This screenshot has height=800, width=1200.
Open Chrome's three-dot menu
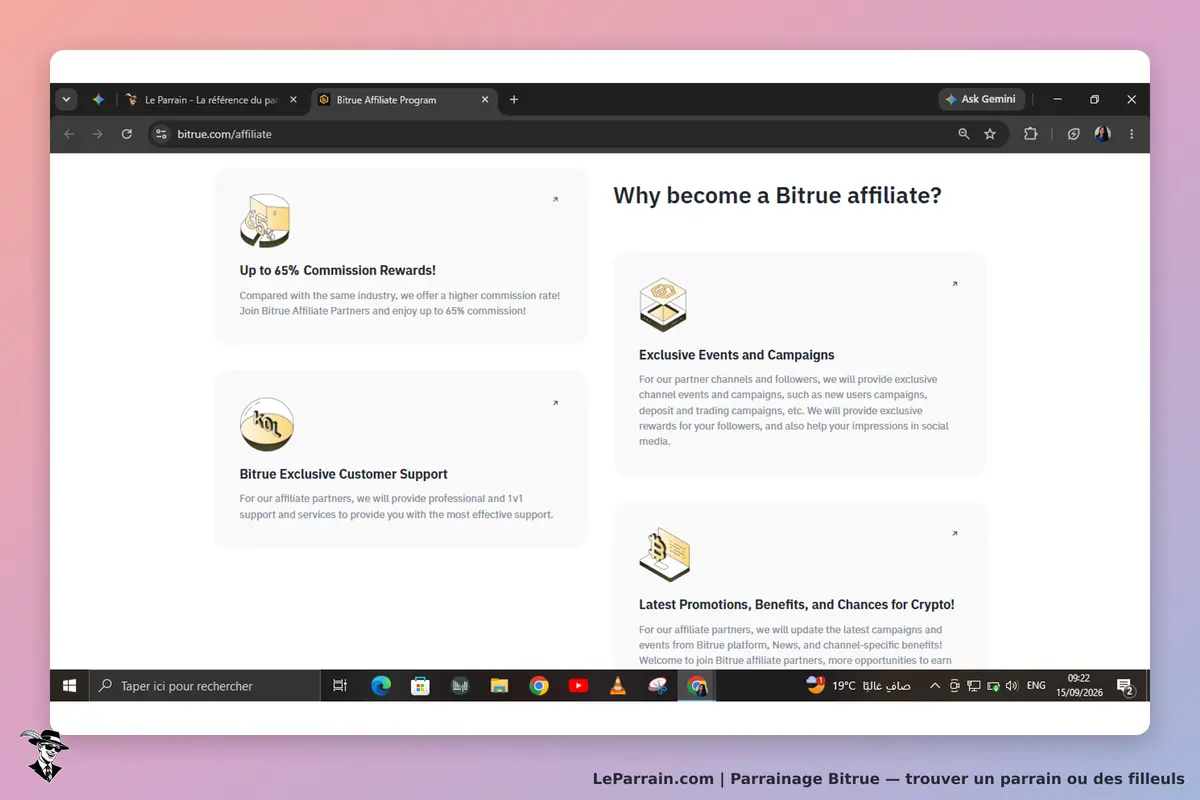(x=1132, y=134)
